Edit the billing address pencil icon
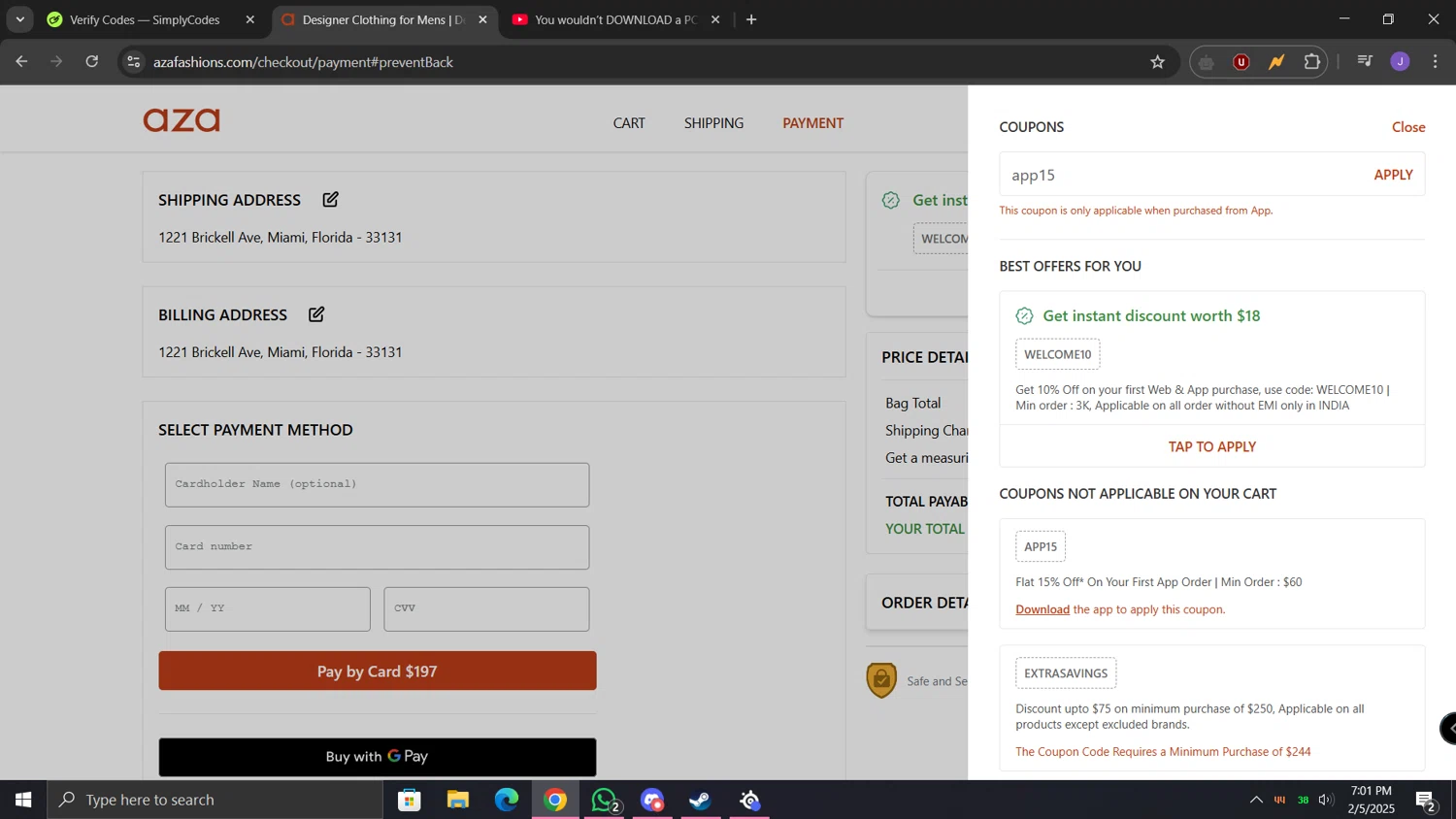Screen dimensions: 1456x819 coord(316,314)
